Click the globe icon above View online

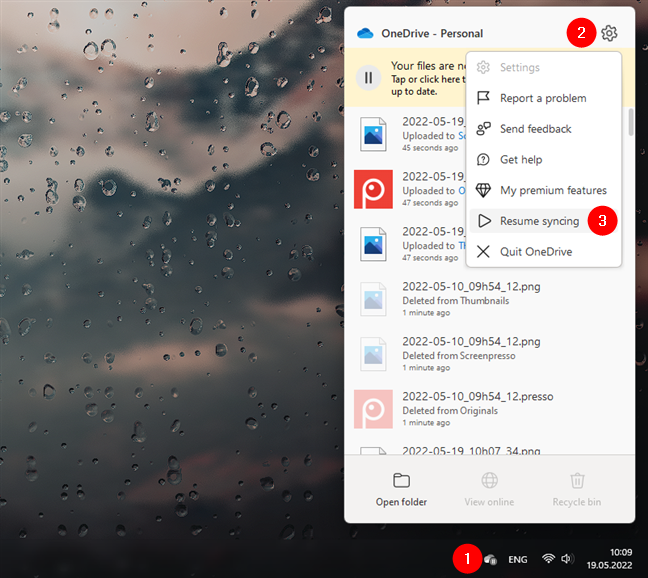tap(489, 480)
